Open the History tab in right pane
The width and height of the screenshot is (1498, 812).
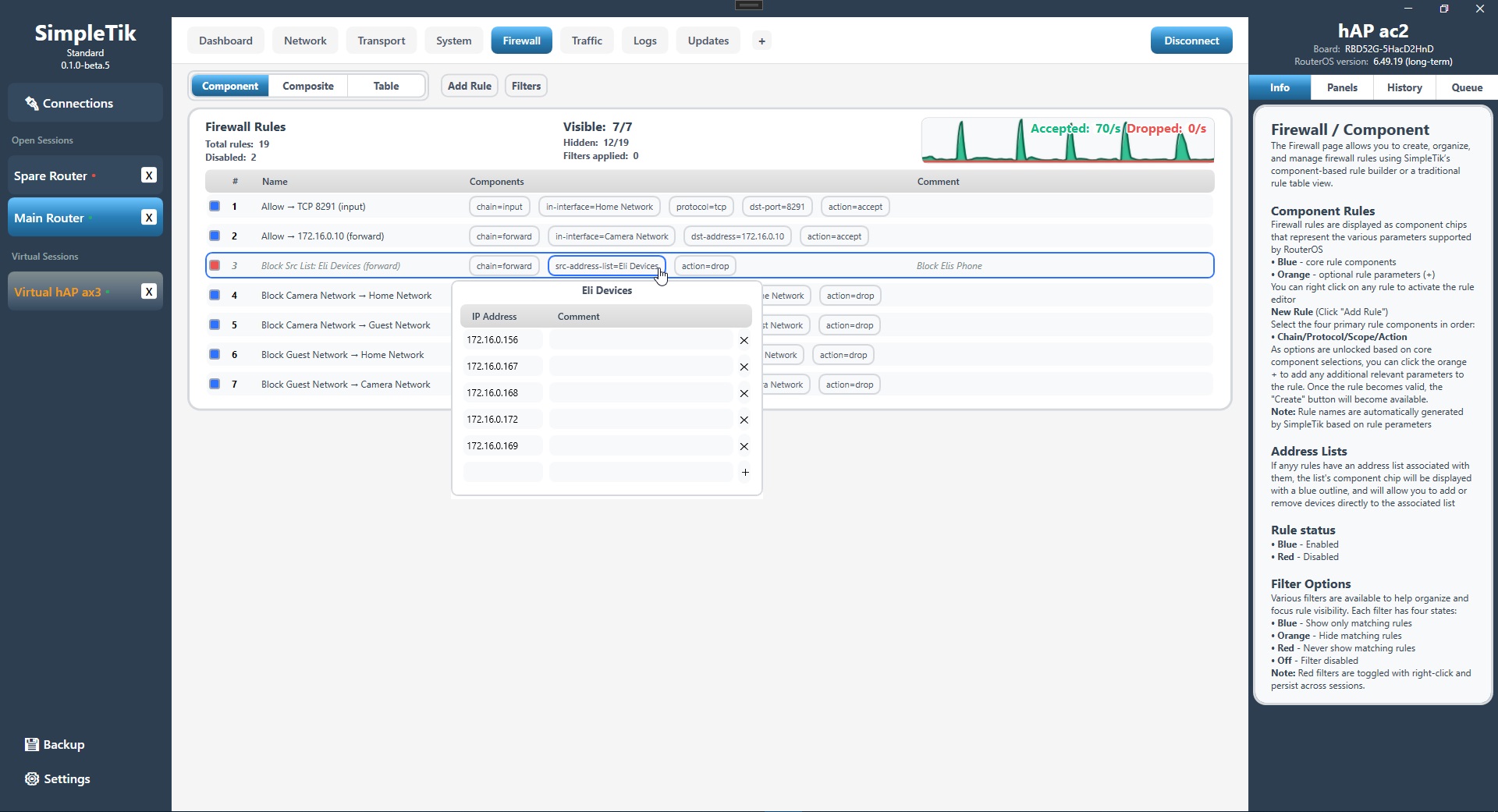pyautogui.click(x=1404, y=87)
